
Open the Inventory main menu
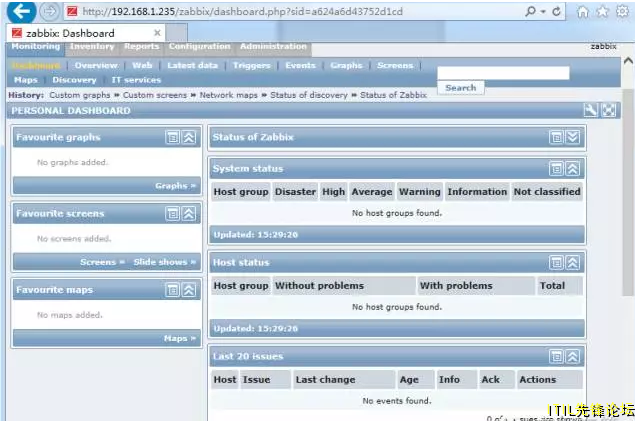[x=92, y=47]
